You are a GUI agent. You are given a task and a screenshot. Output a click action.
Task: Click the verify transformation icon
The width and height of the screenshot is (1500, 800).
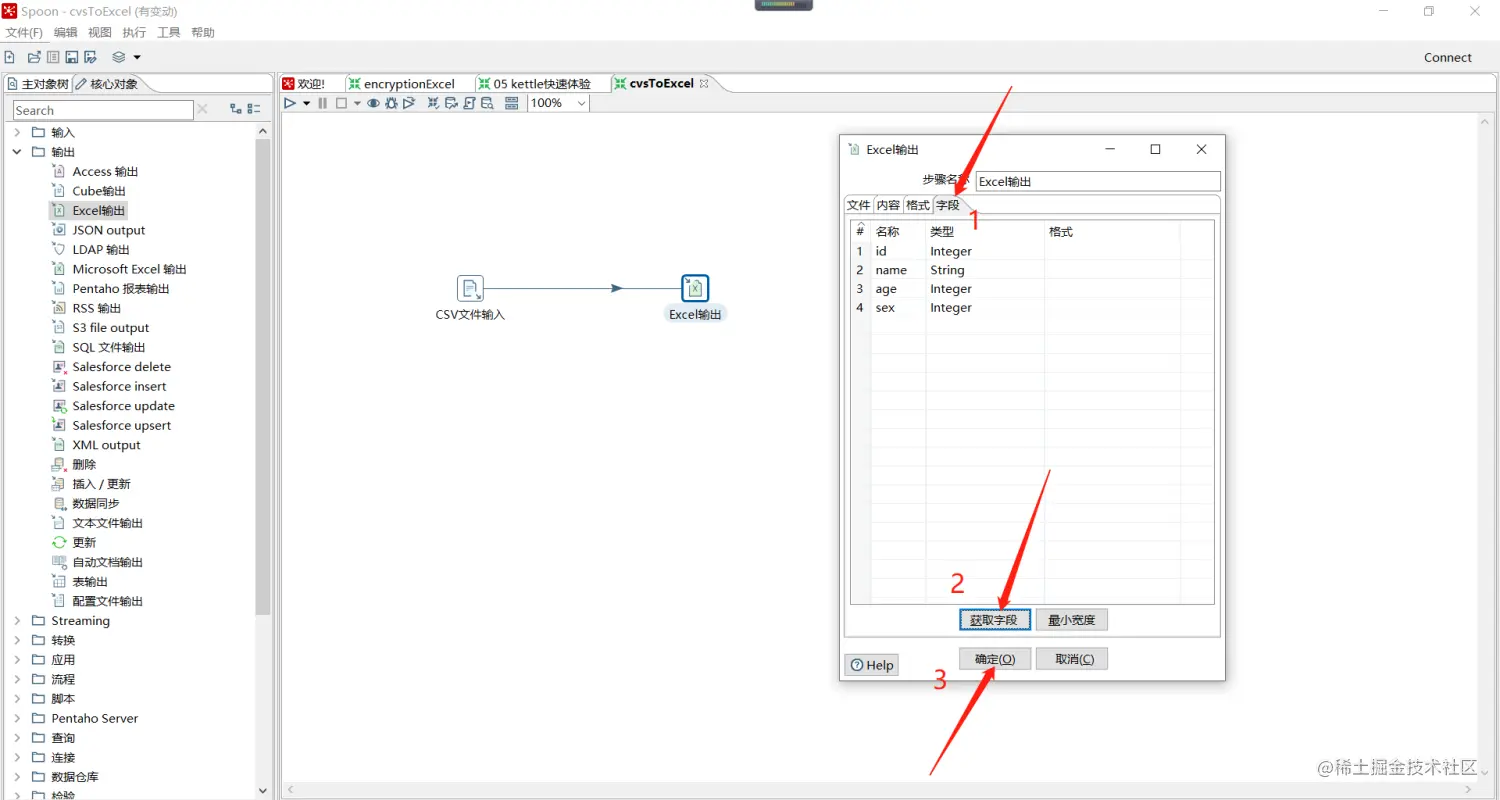(434, 103)
